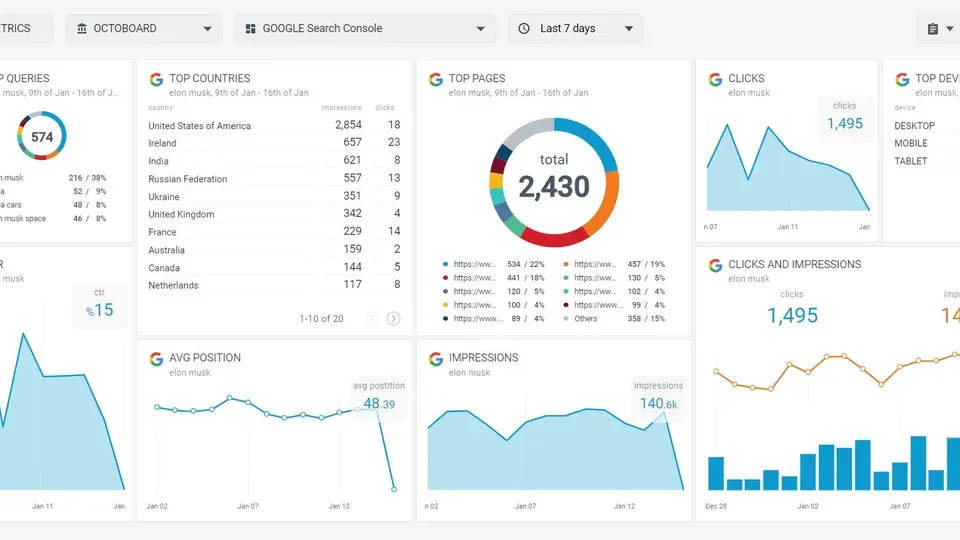The image size is (960, 540).
Task: Select legend entry with 120 / 5%
Action: pos(493,291)
